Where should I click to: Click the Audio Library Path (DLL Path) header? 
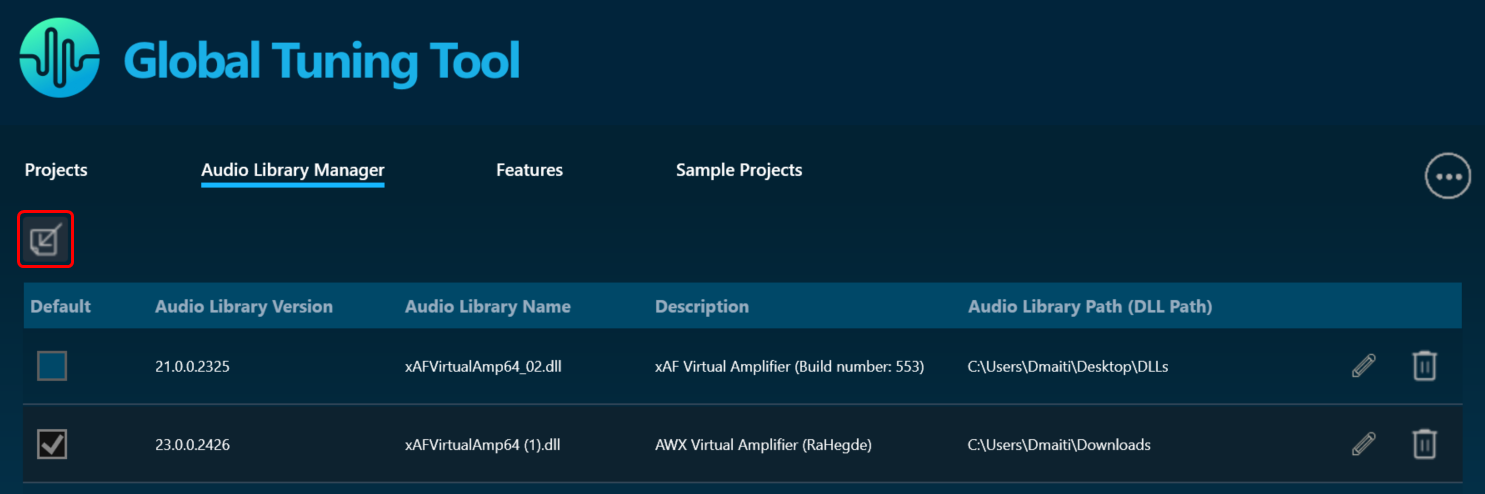click(1090, 306)
